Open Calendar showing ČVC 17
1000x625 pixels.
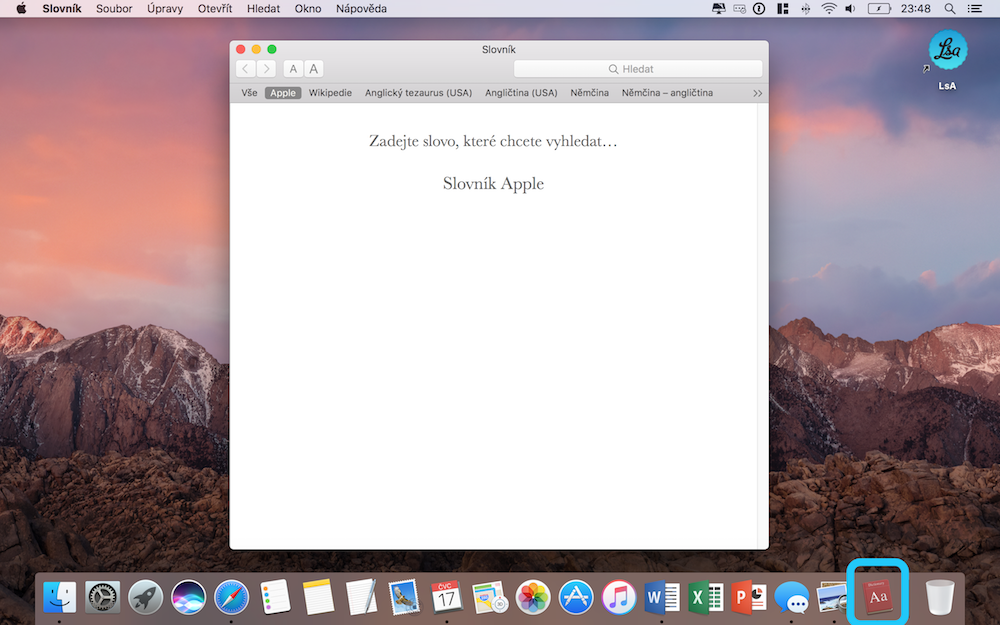click(x=446, y=598)
